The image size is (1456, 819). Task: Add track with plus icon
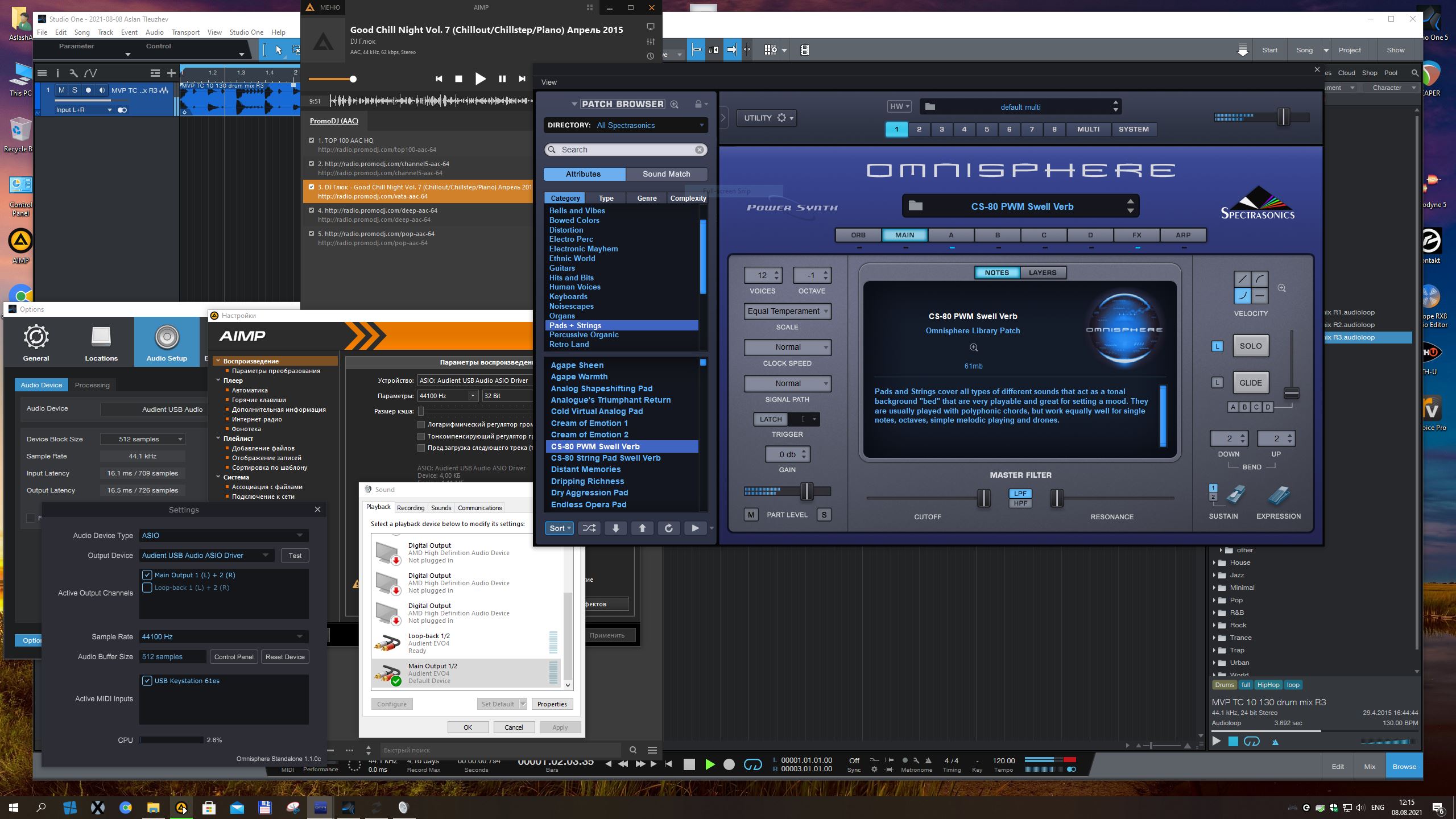coord(171,73)
